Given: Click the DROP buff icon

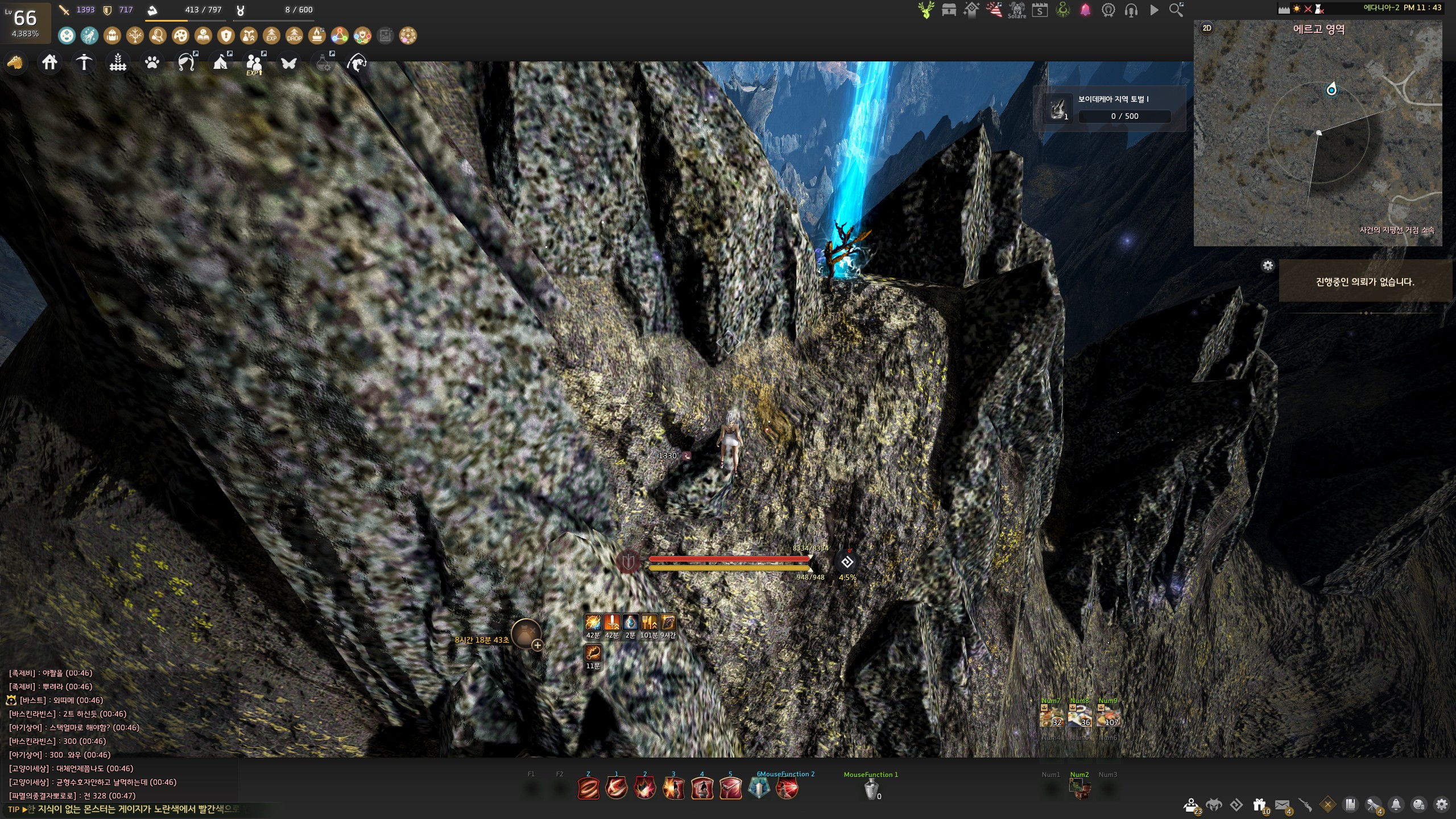Looking at the screenshot, I should click(294, 36).
